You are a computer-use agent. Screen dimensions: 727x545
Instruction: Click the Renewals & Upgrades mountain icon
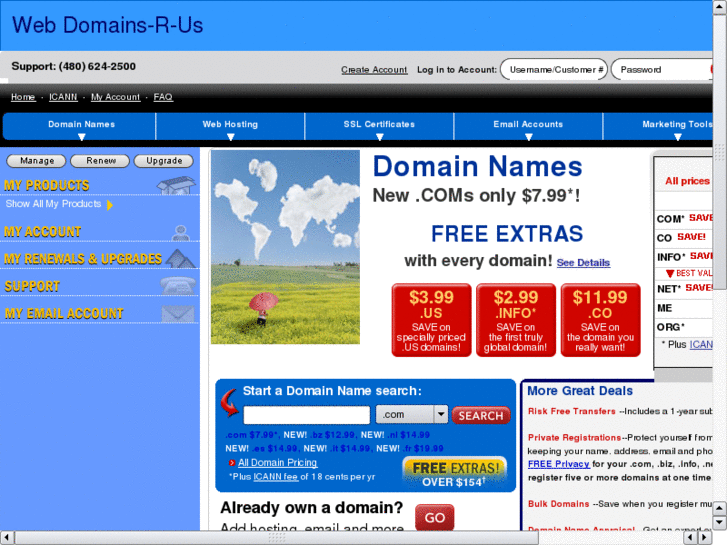pos(181,258)
